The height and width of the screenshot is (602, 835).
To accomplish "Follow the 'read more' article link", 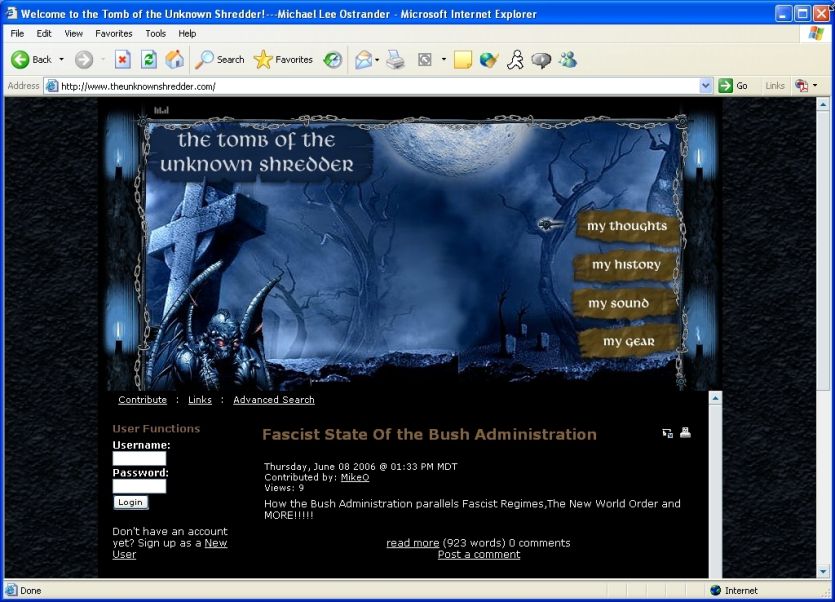I will [x=412, y=543].
